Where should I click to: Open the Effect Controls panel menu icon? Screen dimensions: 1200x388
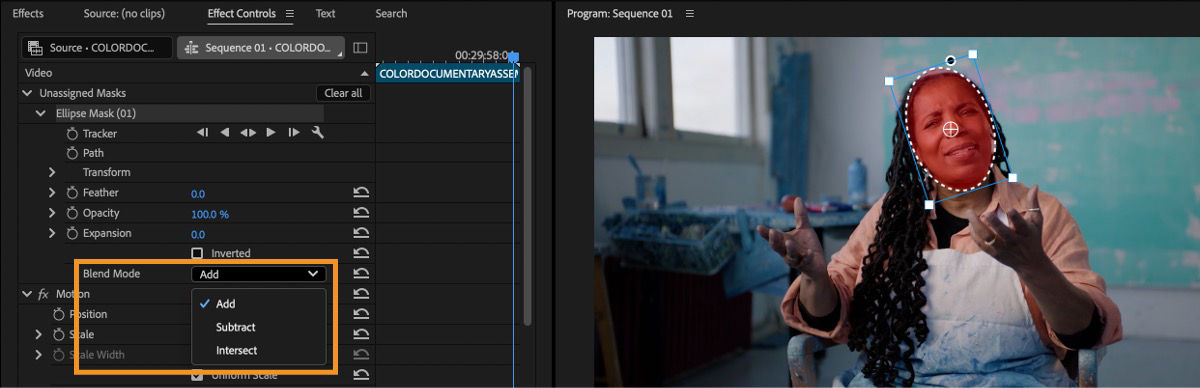click(x=290, y=14)
